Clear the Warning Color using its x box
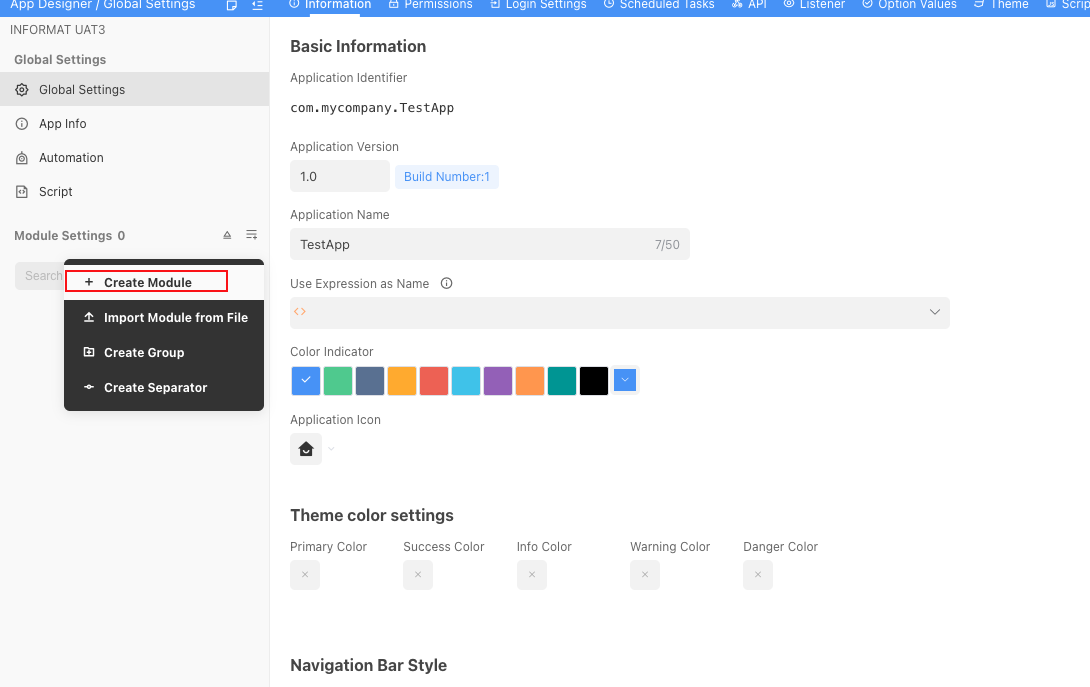The width and height of the screenshot is (1090, 687). pos(645,575)
